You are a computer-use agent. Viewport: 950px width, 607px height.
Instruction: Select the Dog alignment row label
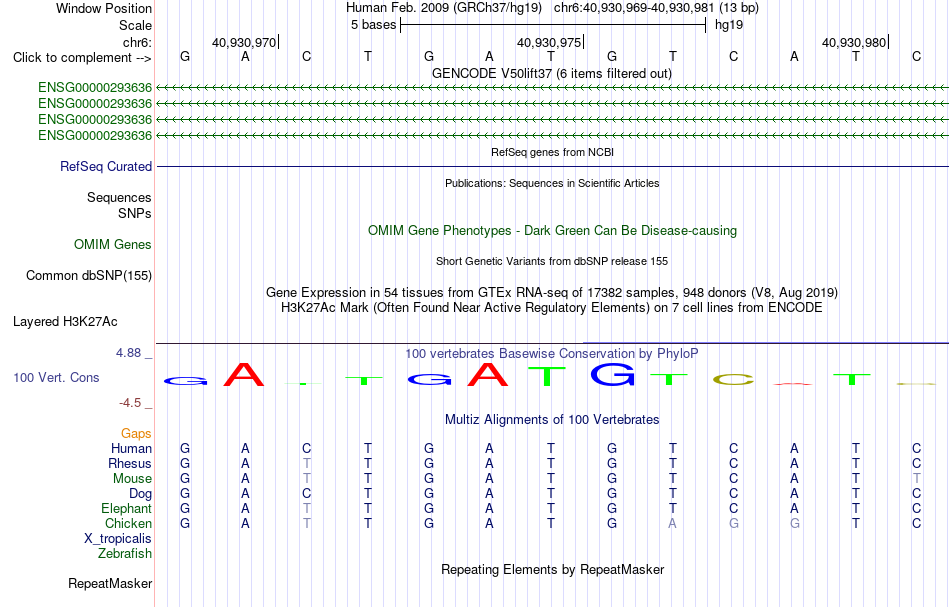140,494
